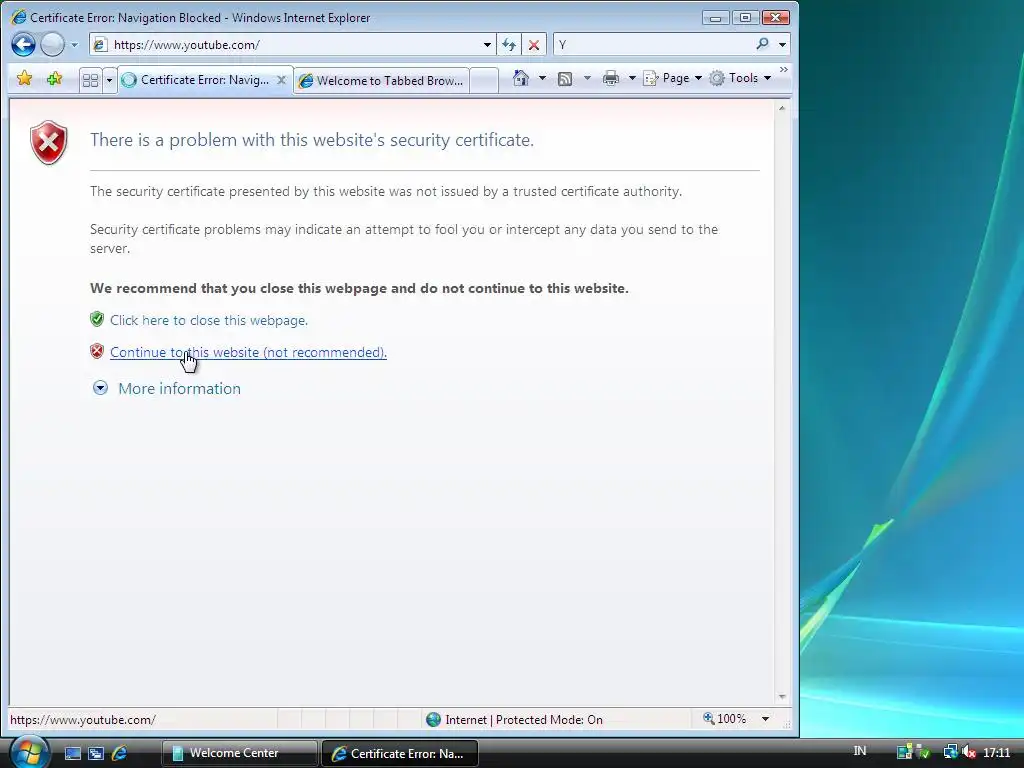Click the magnifier Search icon

coord(762,44)
